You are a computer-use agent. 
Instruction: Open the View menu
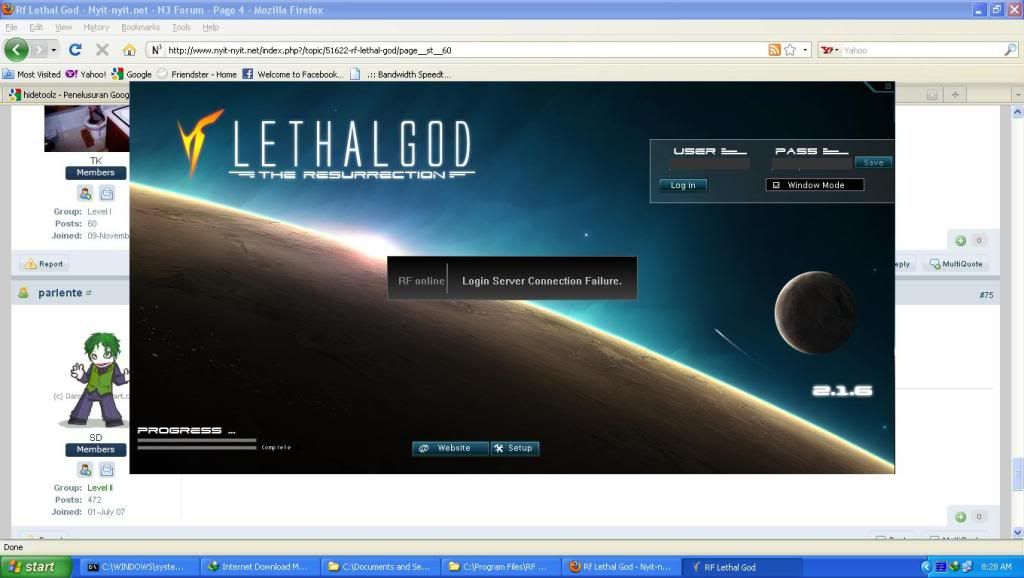tap(63, 27)
